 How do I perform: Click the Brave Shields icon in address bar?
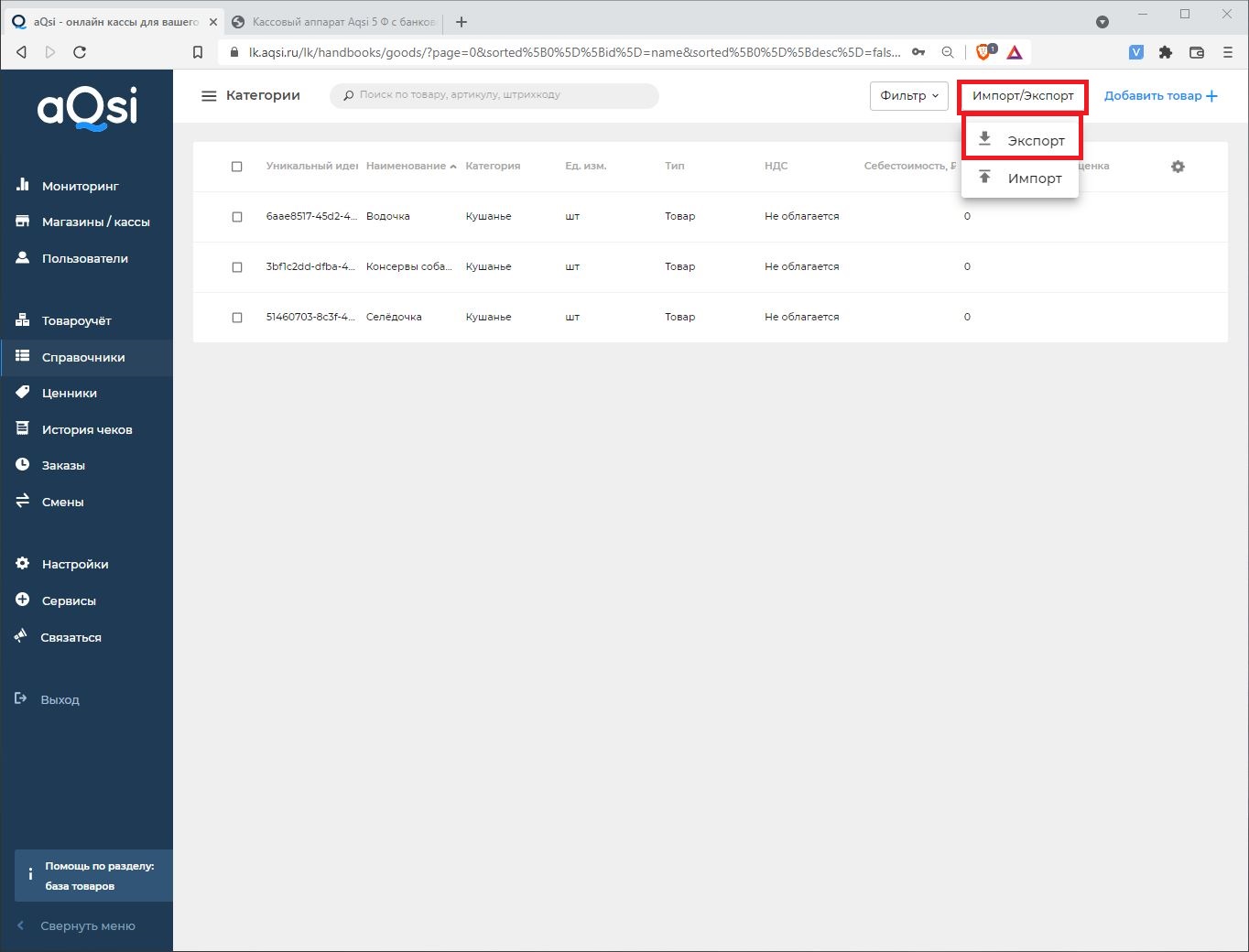[983, 52]
